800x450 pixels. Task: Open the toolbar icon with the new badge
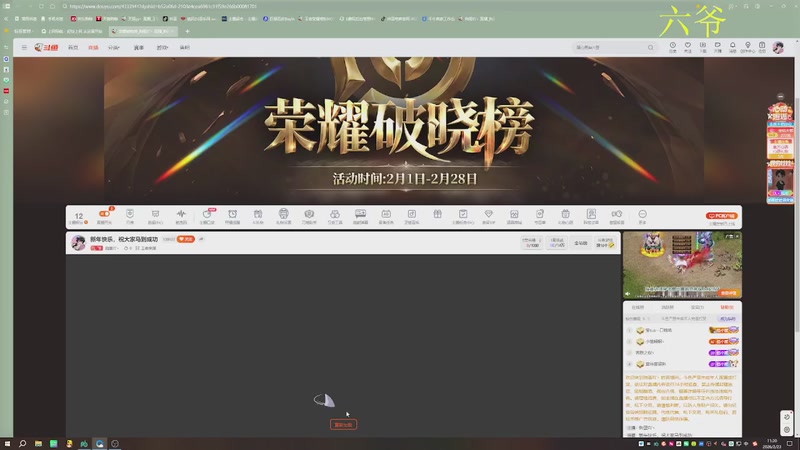(x=207, y=216)
